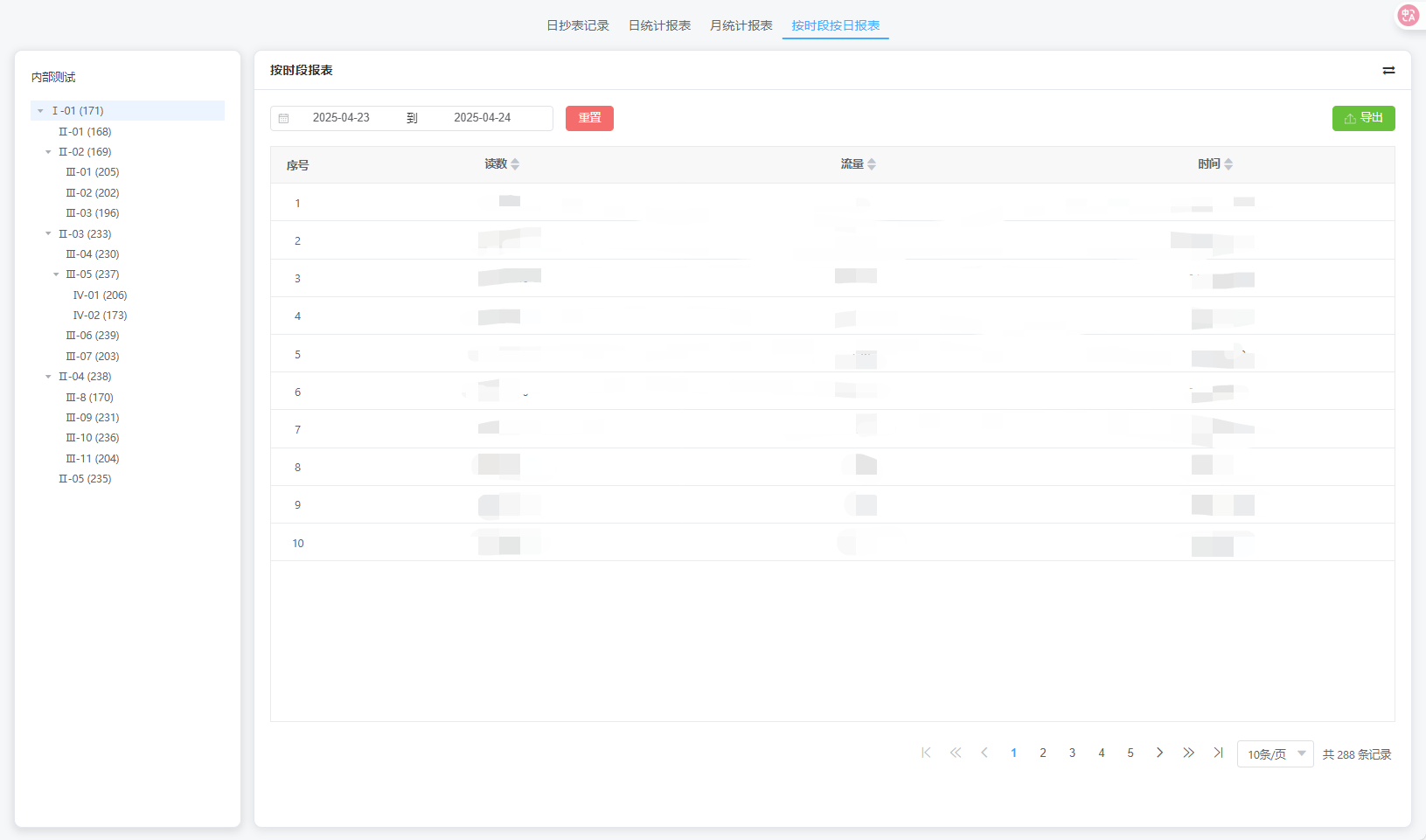Click the swap layout icon in panel header
The image size is (1426, 840).
(1388, 71)
